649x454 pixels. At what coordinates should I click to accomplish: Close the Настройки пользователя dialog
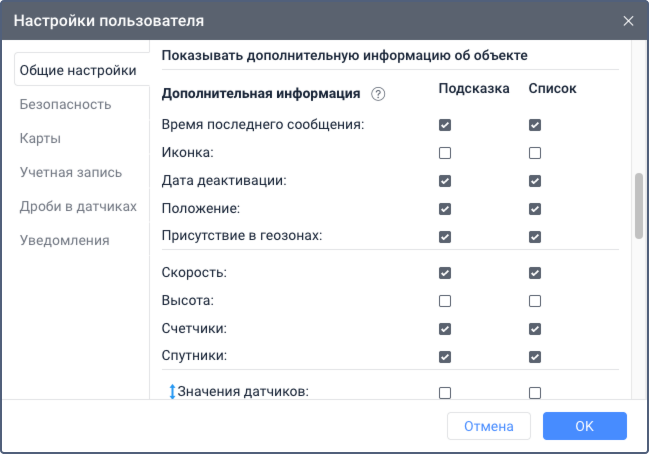pyautogui.click(x=628, y=20)
